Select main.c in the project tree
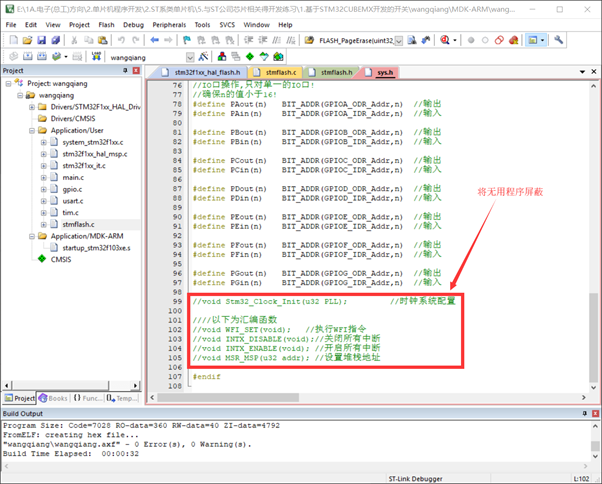 coord(73,177)
